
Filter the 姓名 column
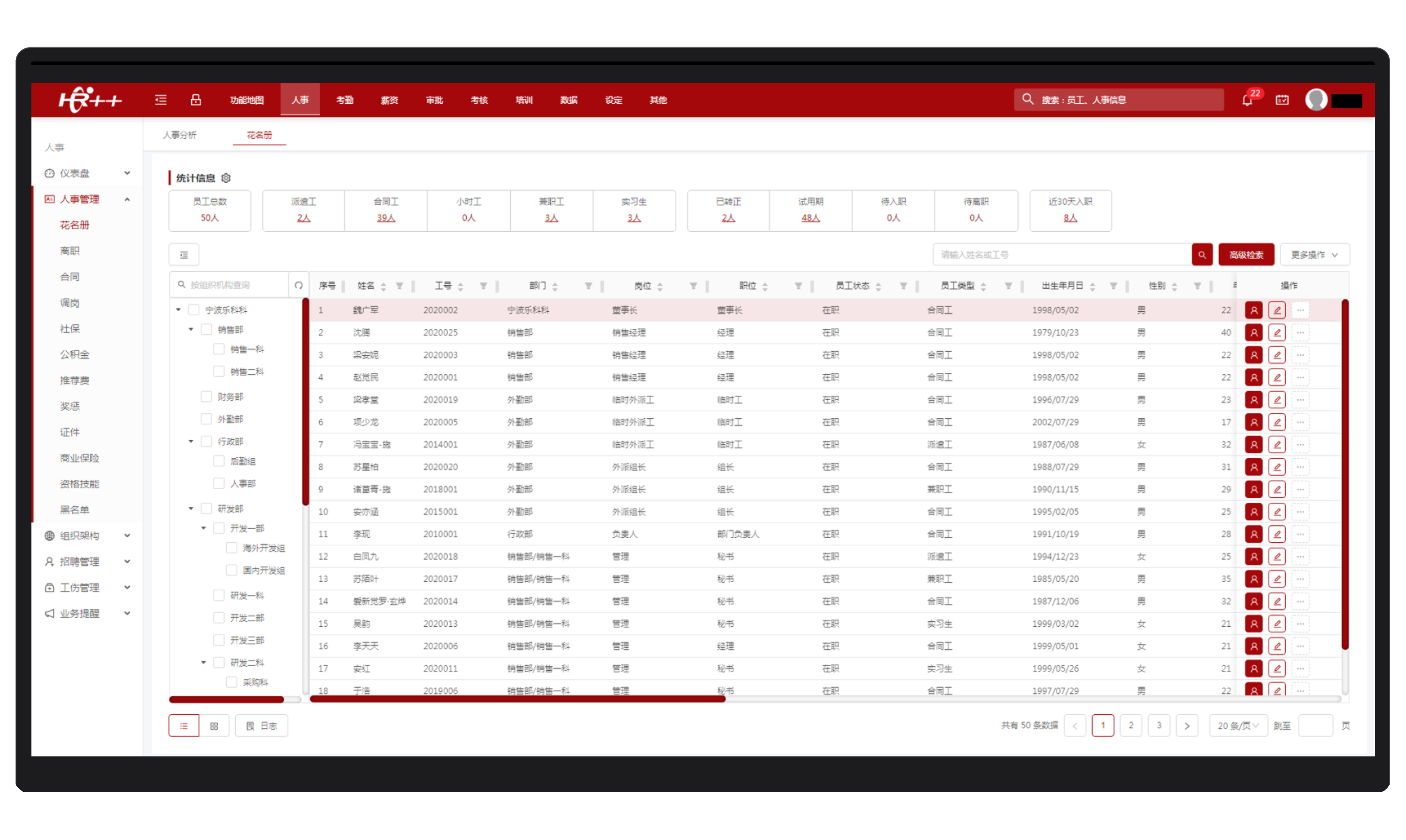[x=399, y=286]
